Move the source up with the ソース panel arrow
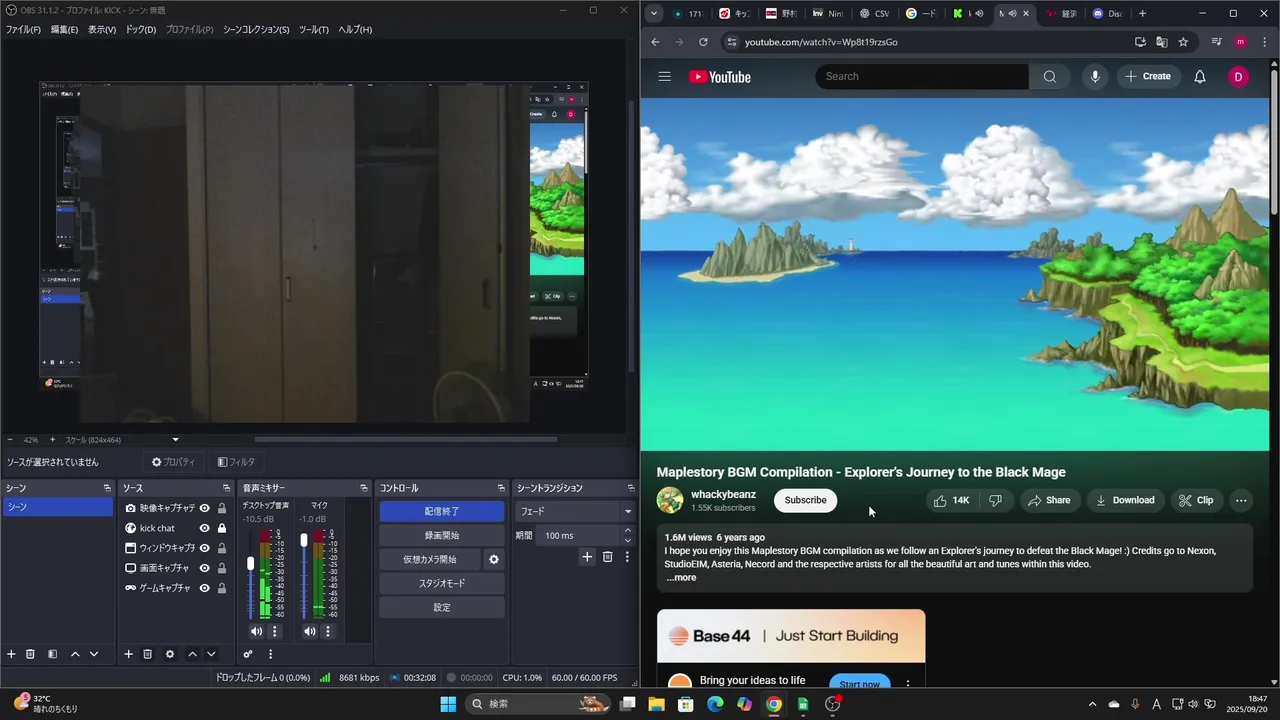 (192, 654)
